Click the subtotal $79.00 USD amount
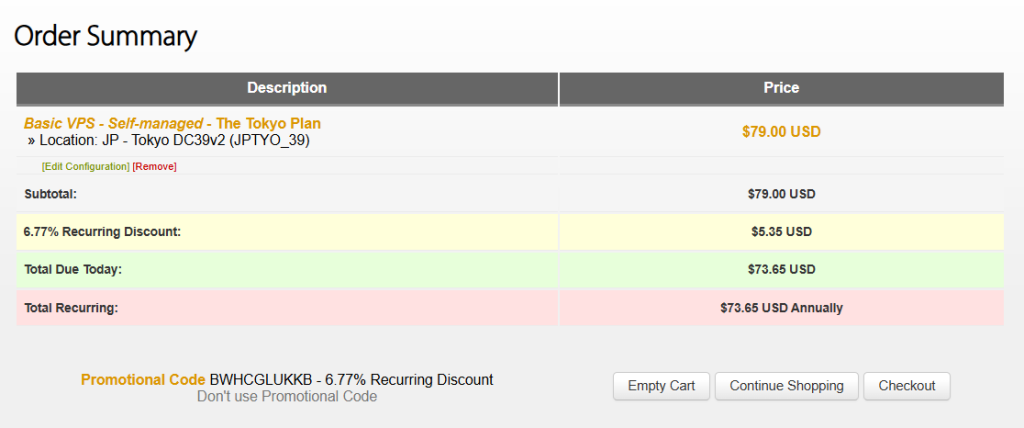Viewport: 1024px width, 428px height. pyautogui.click(x=781, y=194)
